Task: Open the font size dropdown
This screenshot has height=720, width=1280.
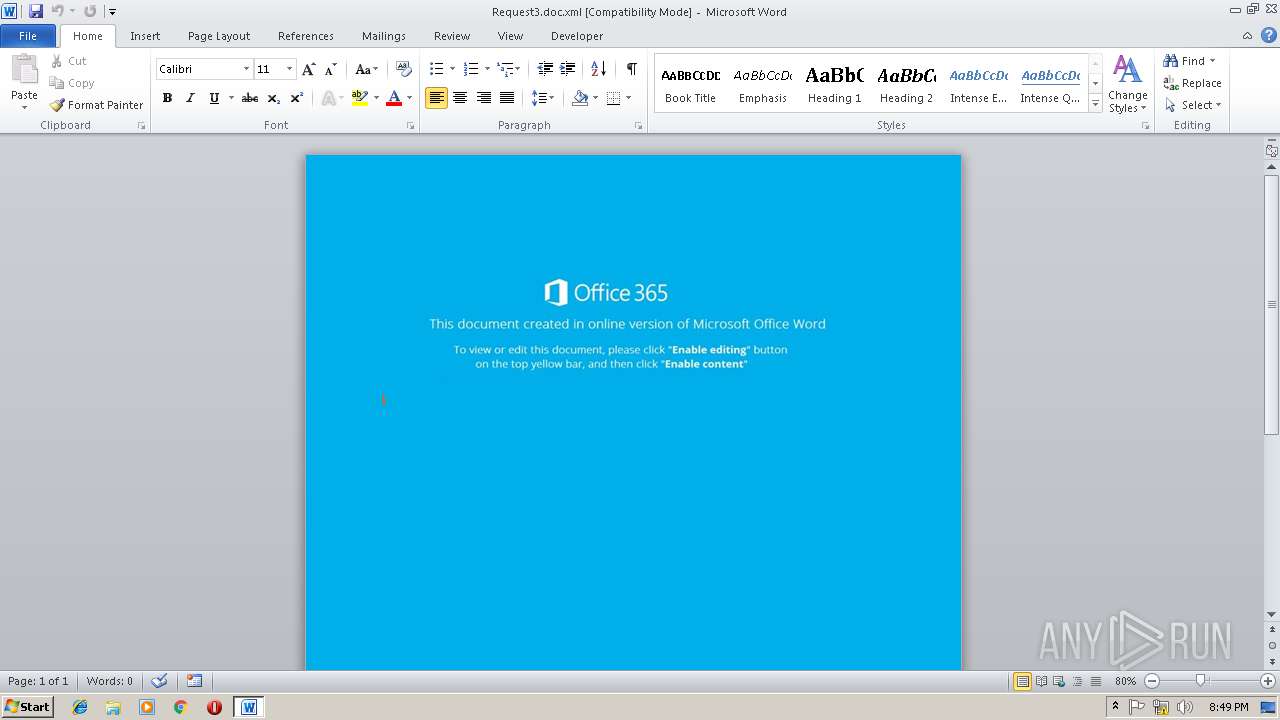Action: tap(290, 69)
